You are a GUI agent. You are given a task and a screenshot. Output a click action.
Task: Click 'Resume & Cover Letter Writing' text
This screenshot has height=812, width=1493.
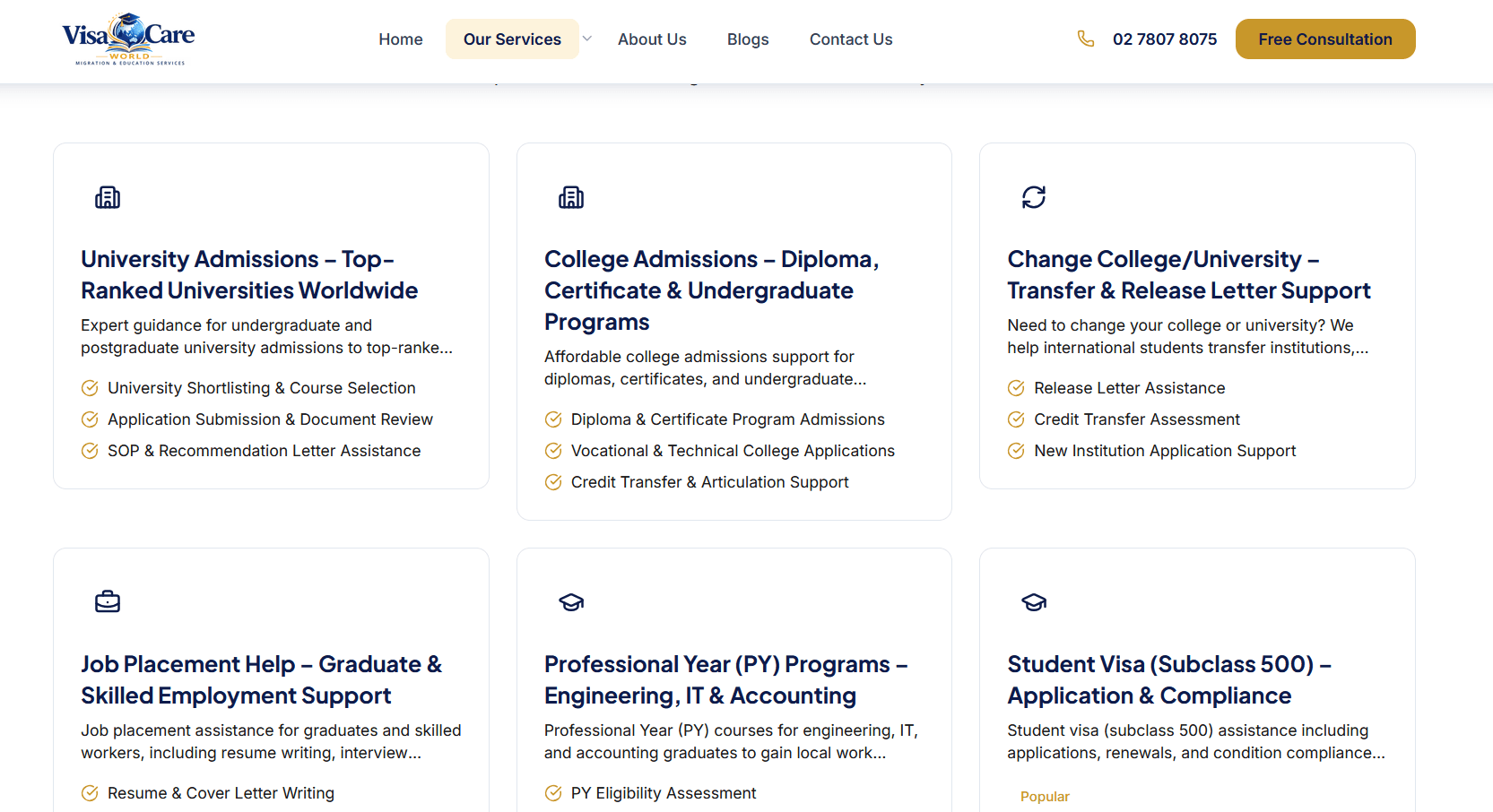221,793
